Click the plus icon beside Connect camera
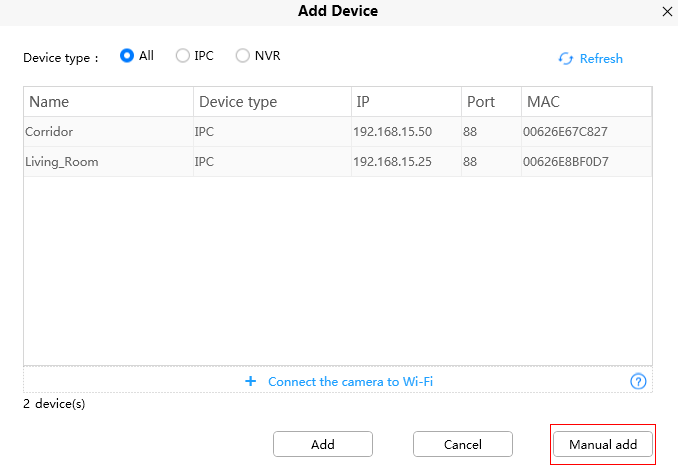The height and width of the screenshot is (467, 678). pos(250,381)
